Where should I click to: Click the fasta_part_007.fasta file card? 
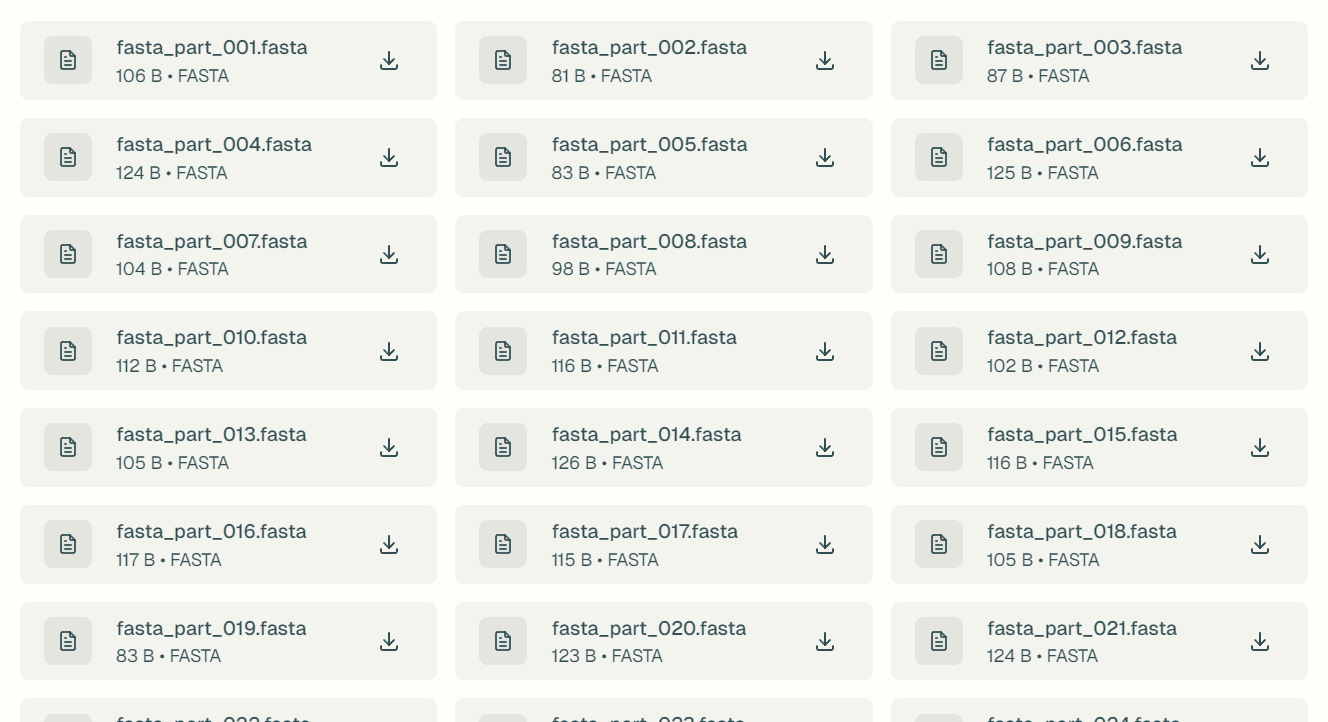228,255
